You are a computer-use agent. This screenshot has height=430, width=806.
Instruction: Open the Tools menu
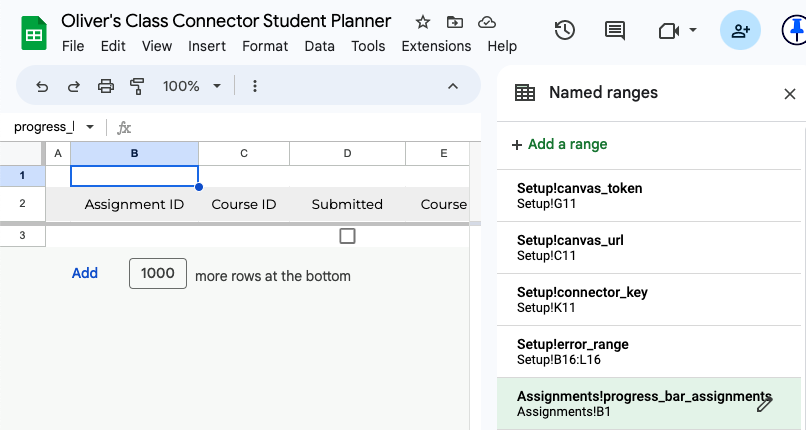pyautogui.click(x=368, y=46)
